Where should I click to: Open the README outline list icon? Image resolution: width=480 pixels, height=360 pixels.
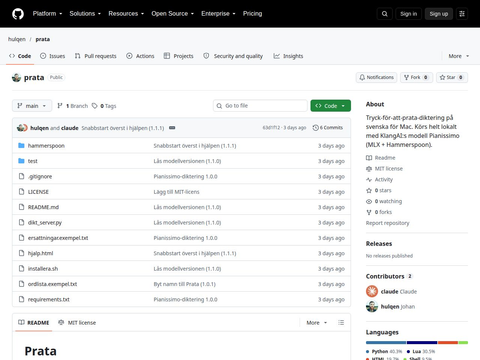point(341,323)
